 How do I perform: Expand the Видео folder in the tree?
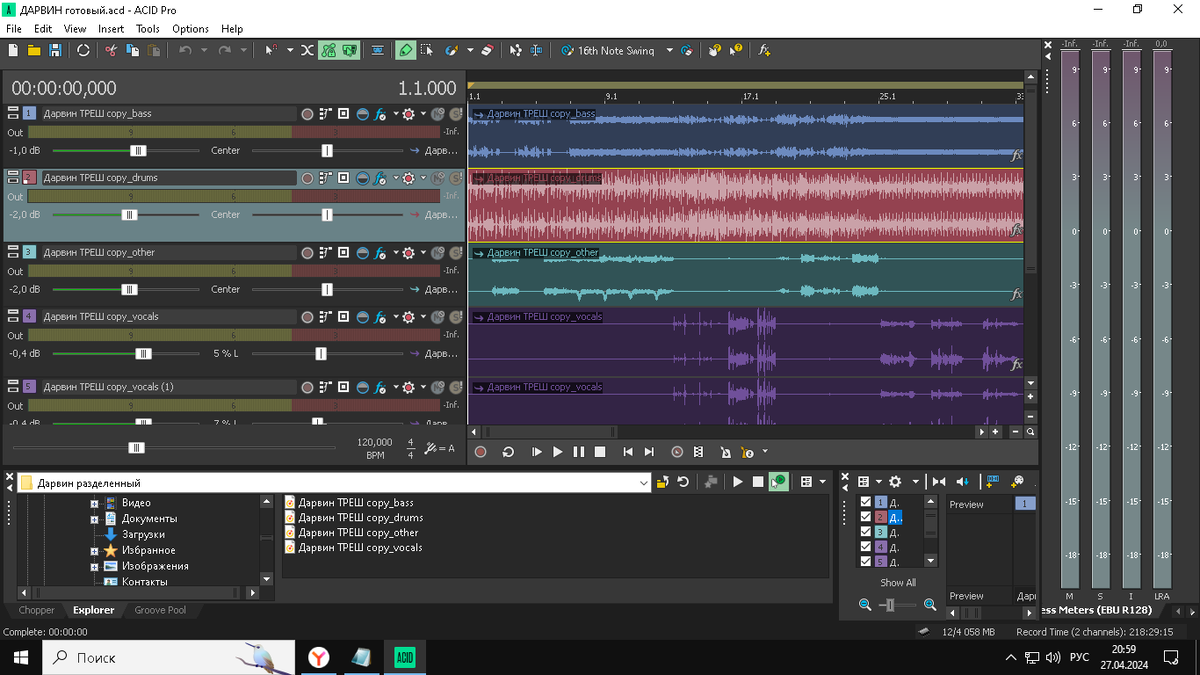click(x=95, y=503)
